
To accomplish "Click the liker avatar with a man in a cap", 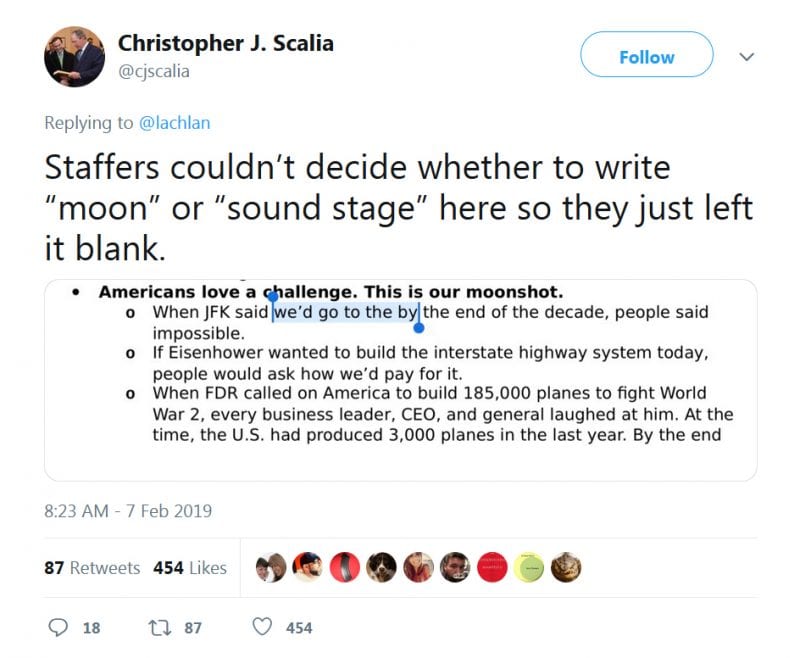I will click(308, 567).
